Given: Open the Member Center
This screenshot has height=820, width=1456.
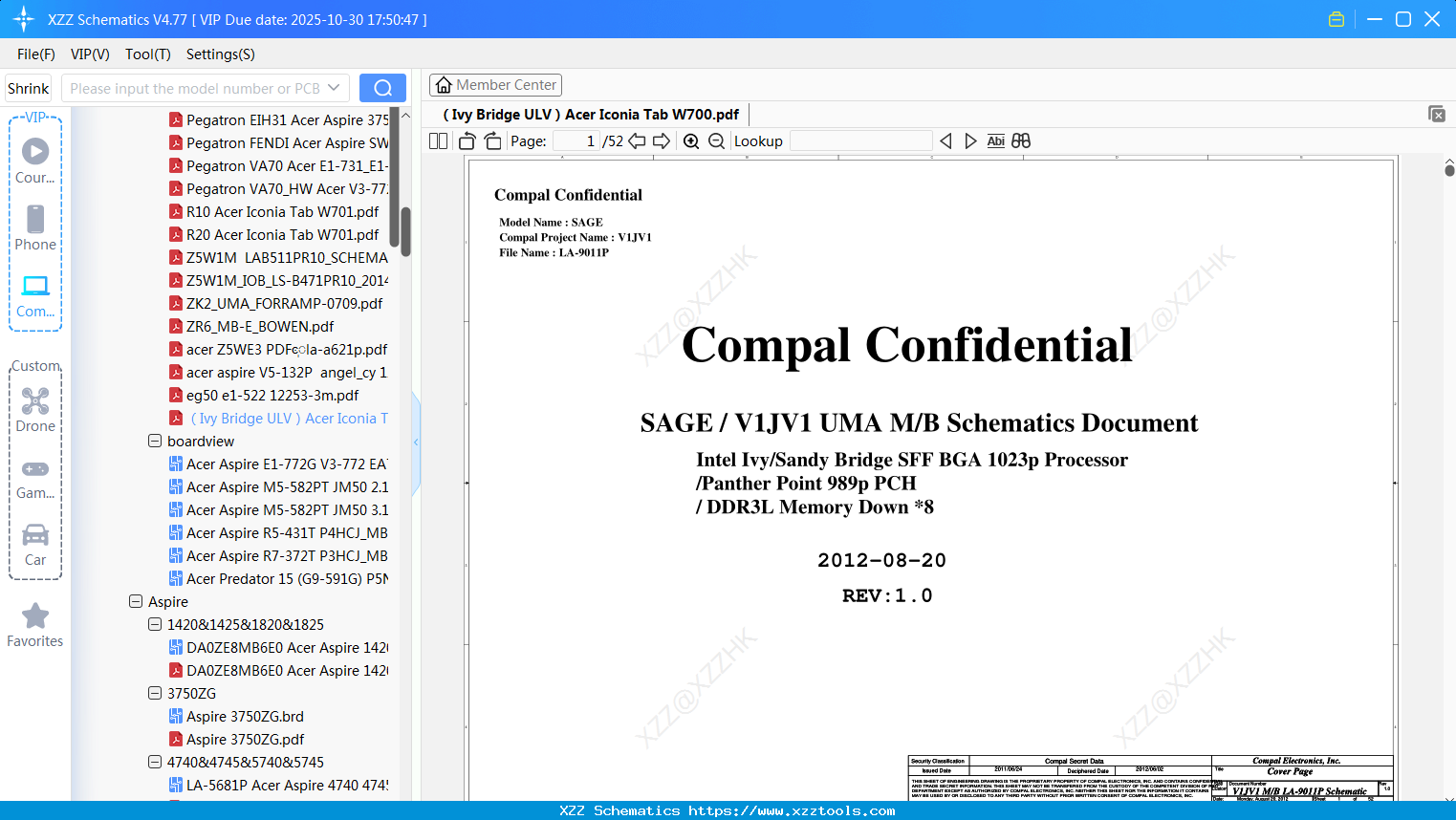Looking at the screenshot, I should click(x=495, y=85).
